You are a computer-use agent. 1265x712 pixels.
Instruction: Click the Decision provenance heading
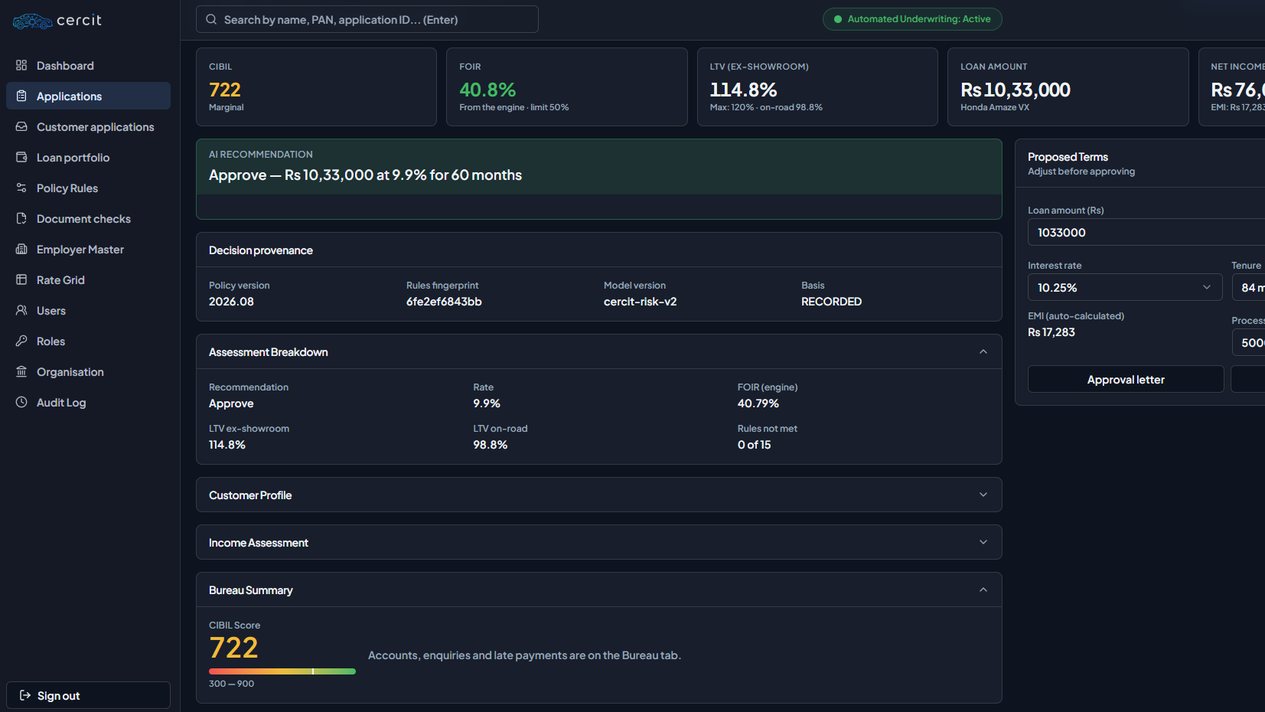[261, 250]
